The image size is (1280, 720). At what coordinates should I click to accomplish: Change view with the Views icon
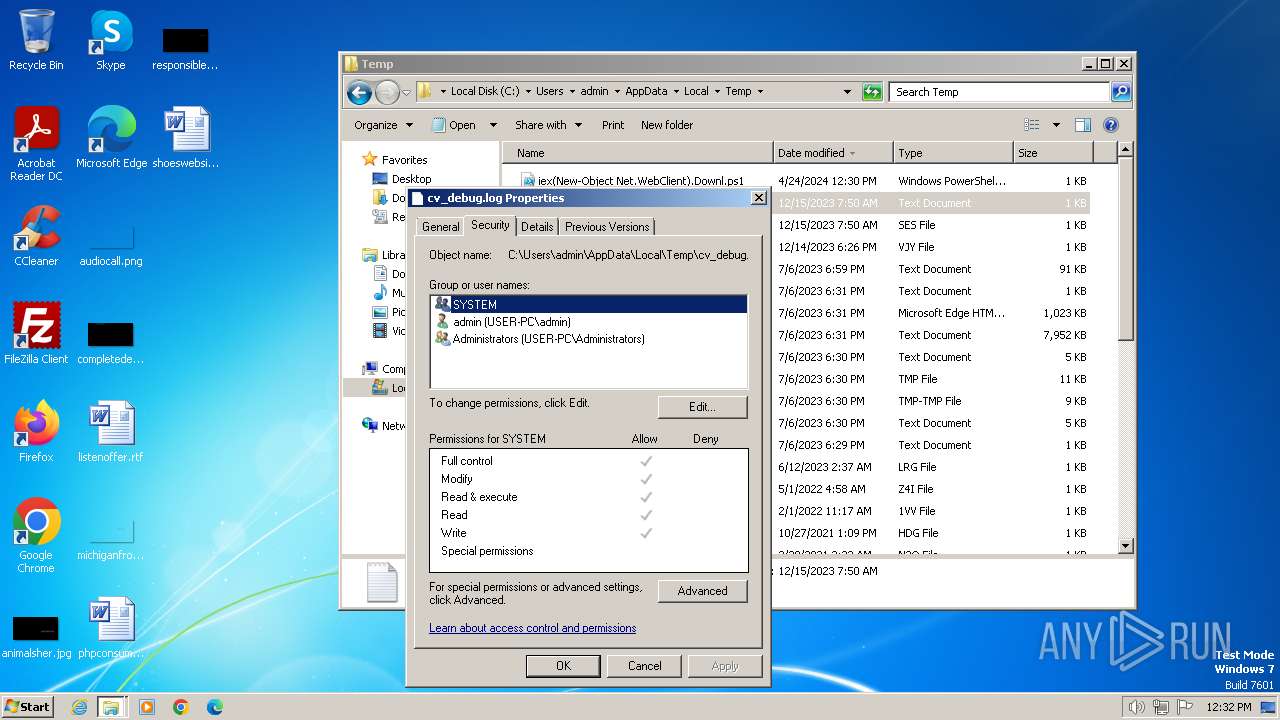click(1032, 125)
